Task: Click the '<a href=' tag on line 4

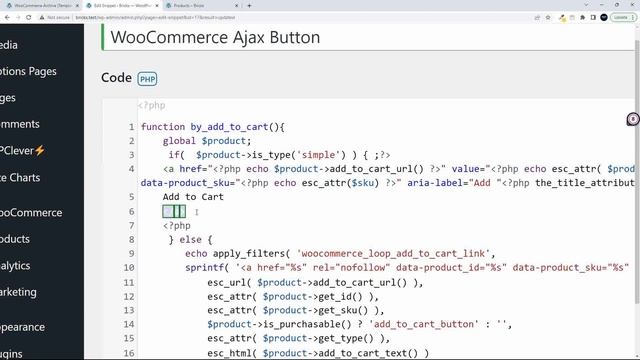Action: pyautogui.click(x=185, y=169)
